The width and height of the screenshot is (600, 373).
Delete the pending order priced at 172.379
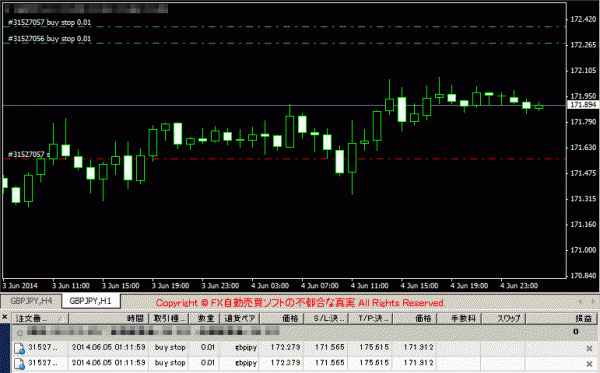click(x=589, y=363)
